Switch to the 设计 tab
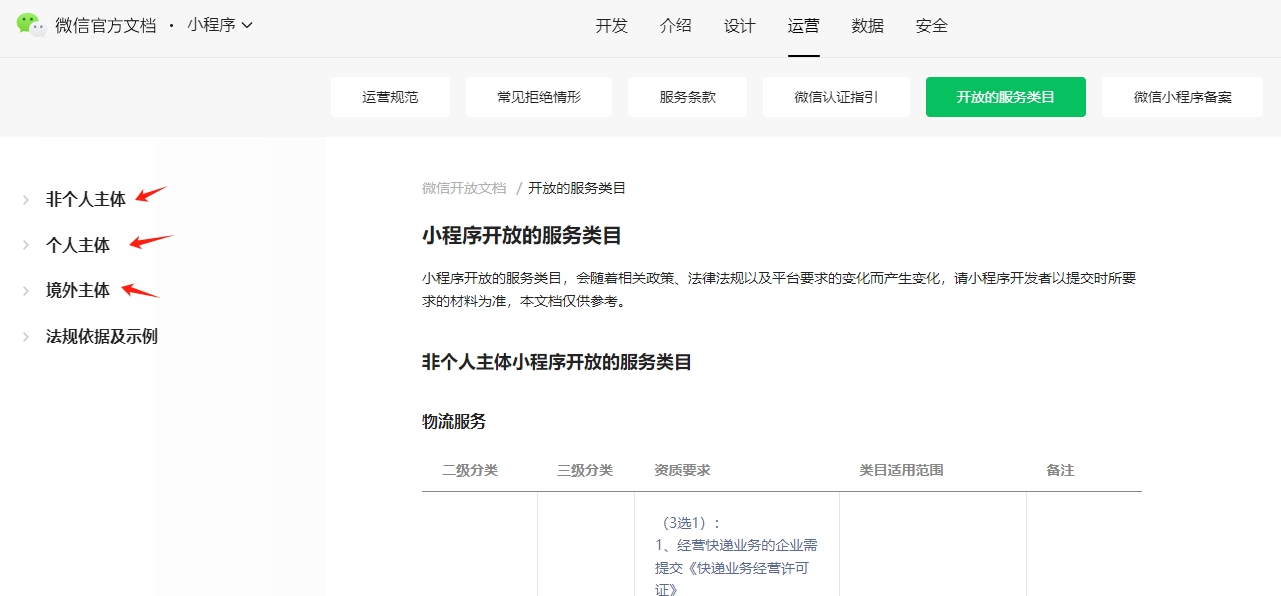The width and height of the screenshot is (1281, 596). 740,26
